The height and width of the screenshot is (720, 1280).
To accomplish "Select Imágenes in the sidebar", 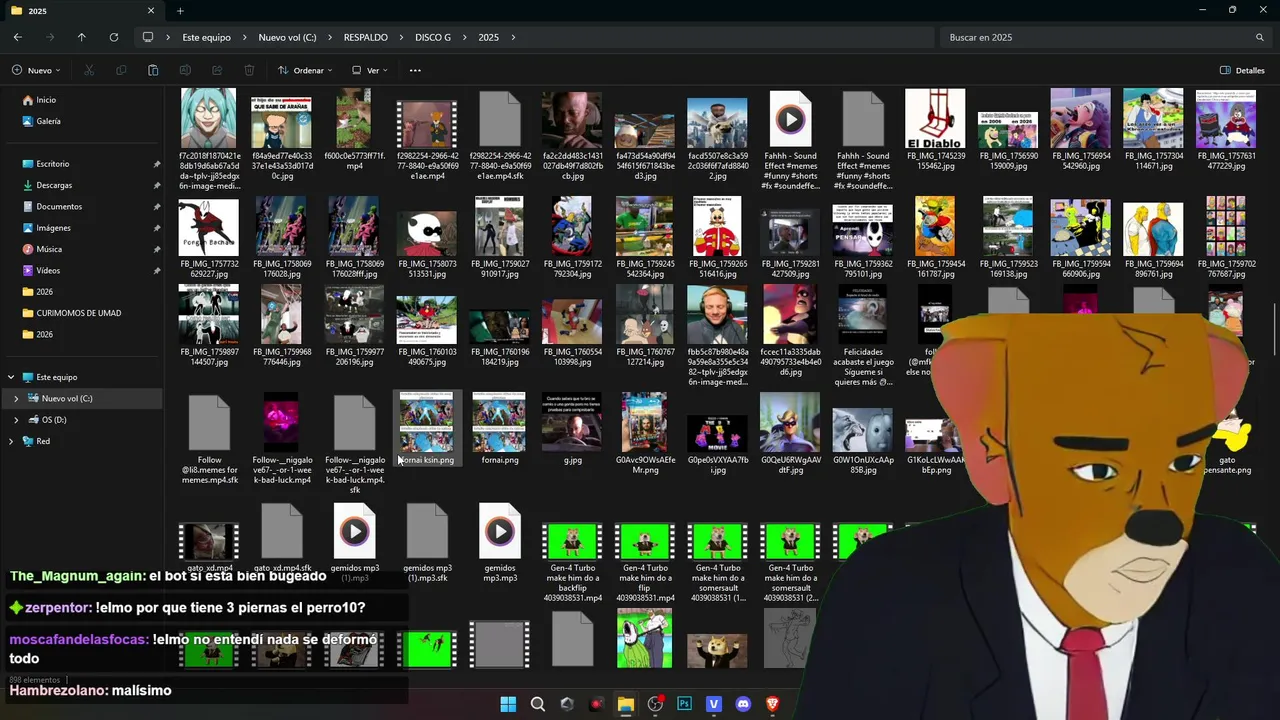I will [x=53, y=228].
